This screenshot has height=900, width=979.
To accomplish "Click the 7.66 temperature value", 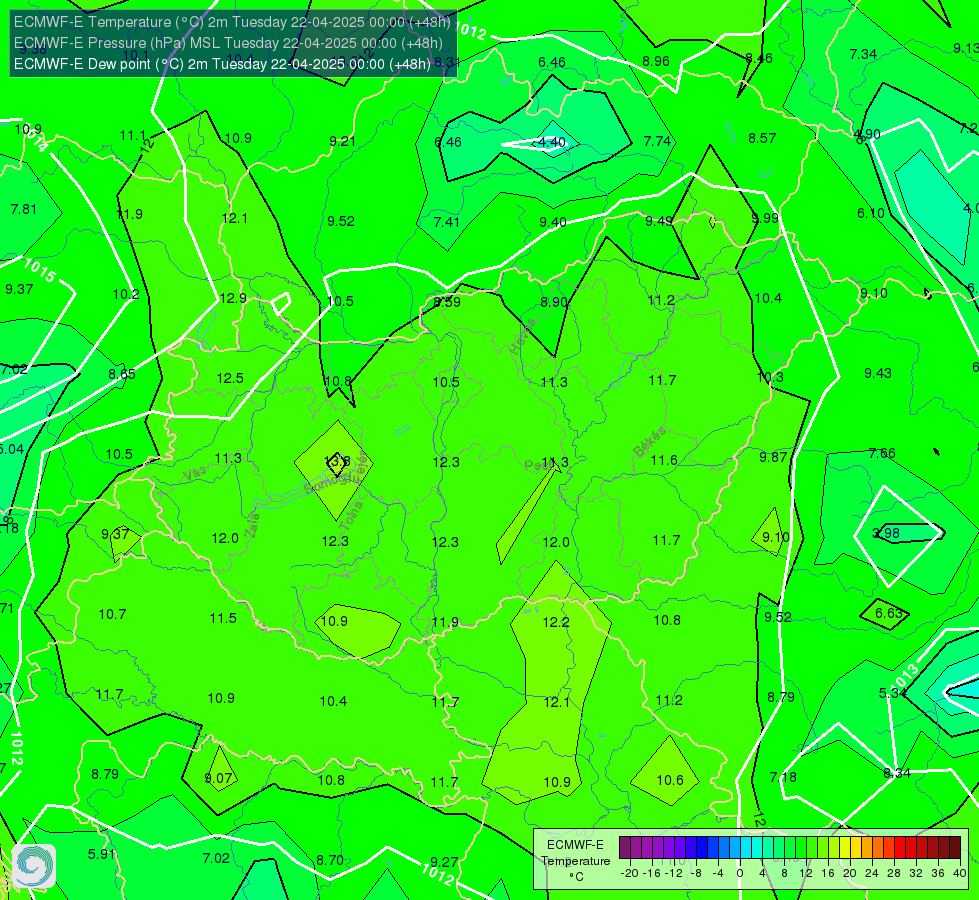I will pyautogui.click(x=882, y=453).
